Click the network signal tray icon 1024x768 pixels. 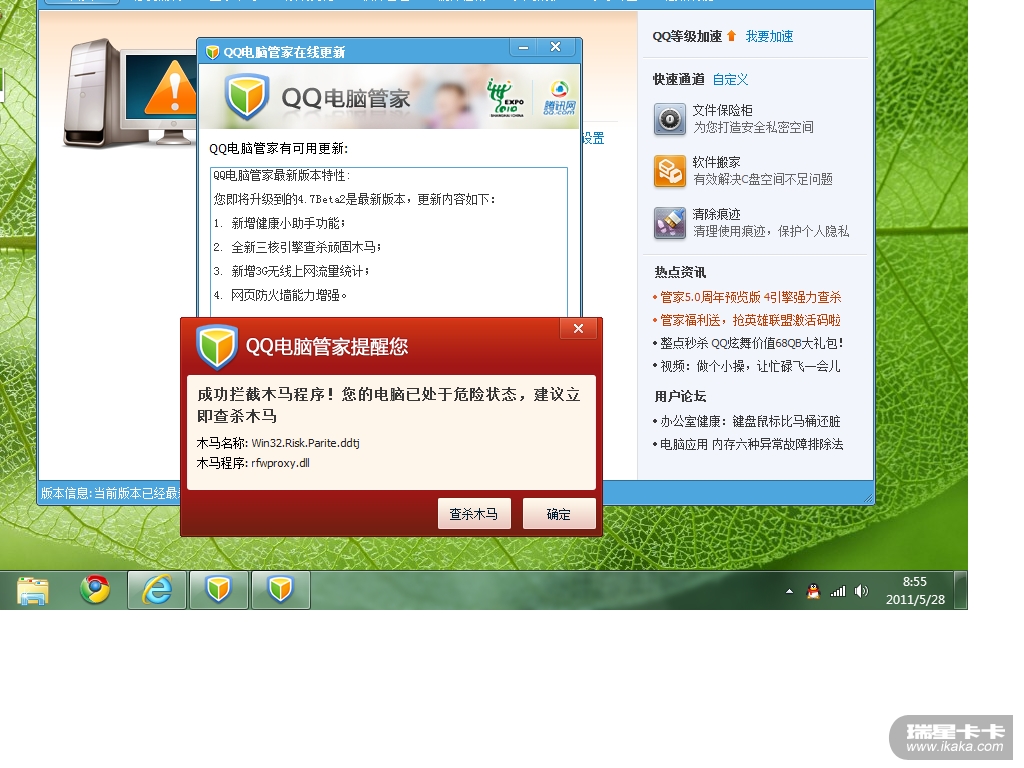pyautogui.click(x=838, y=591)
